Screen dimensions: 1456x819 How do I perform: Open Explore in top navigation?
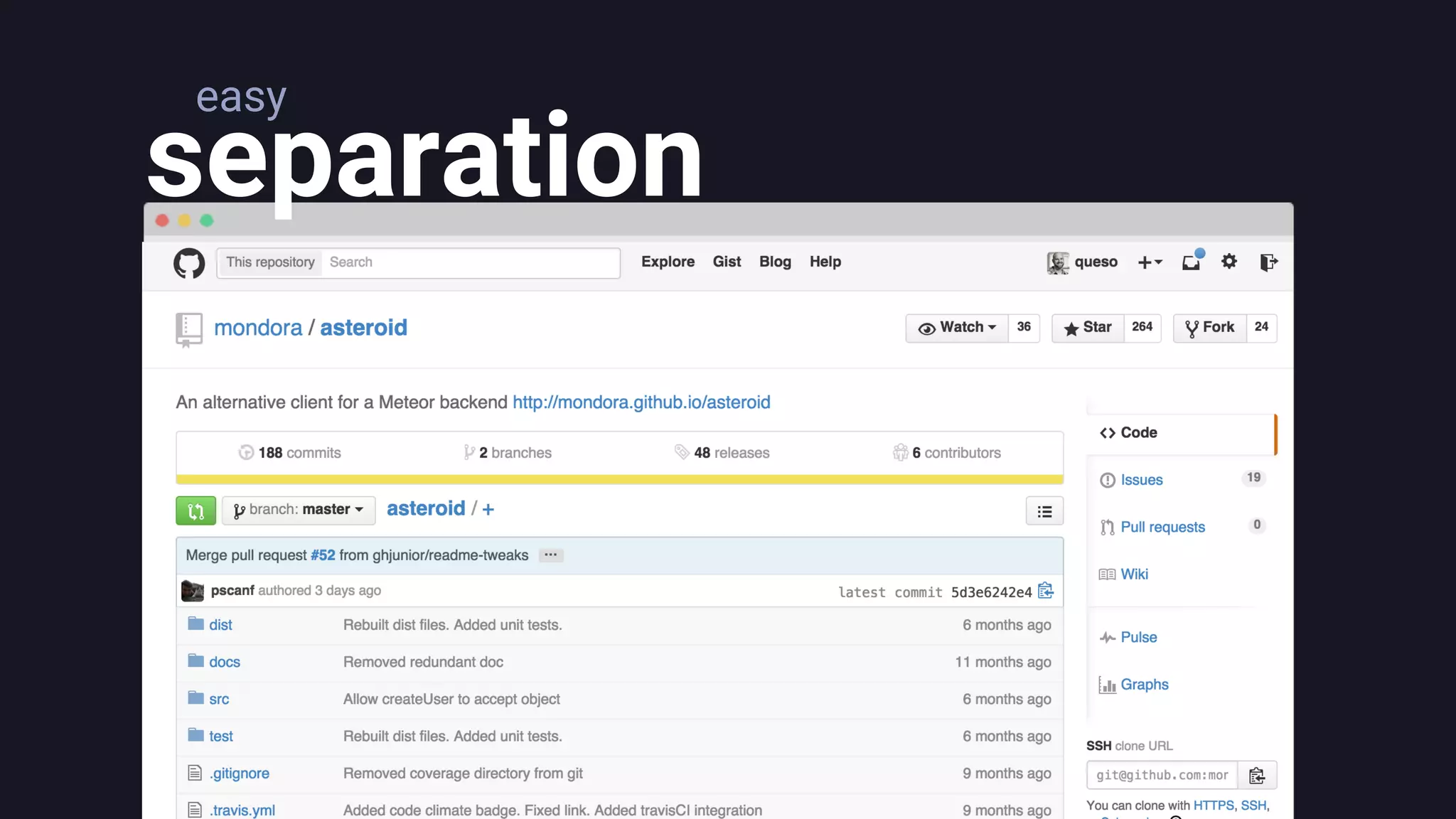coord(668,262)
